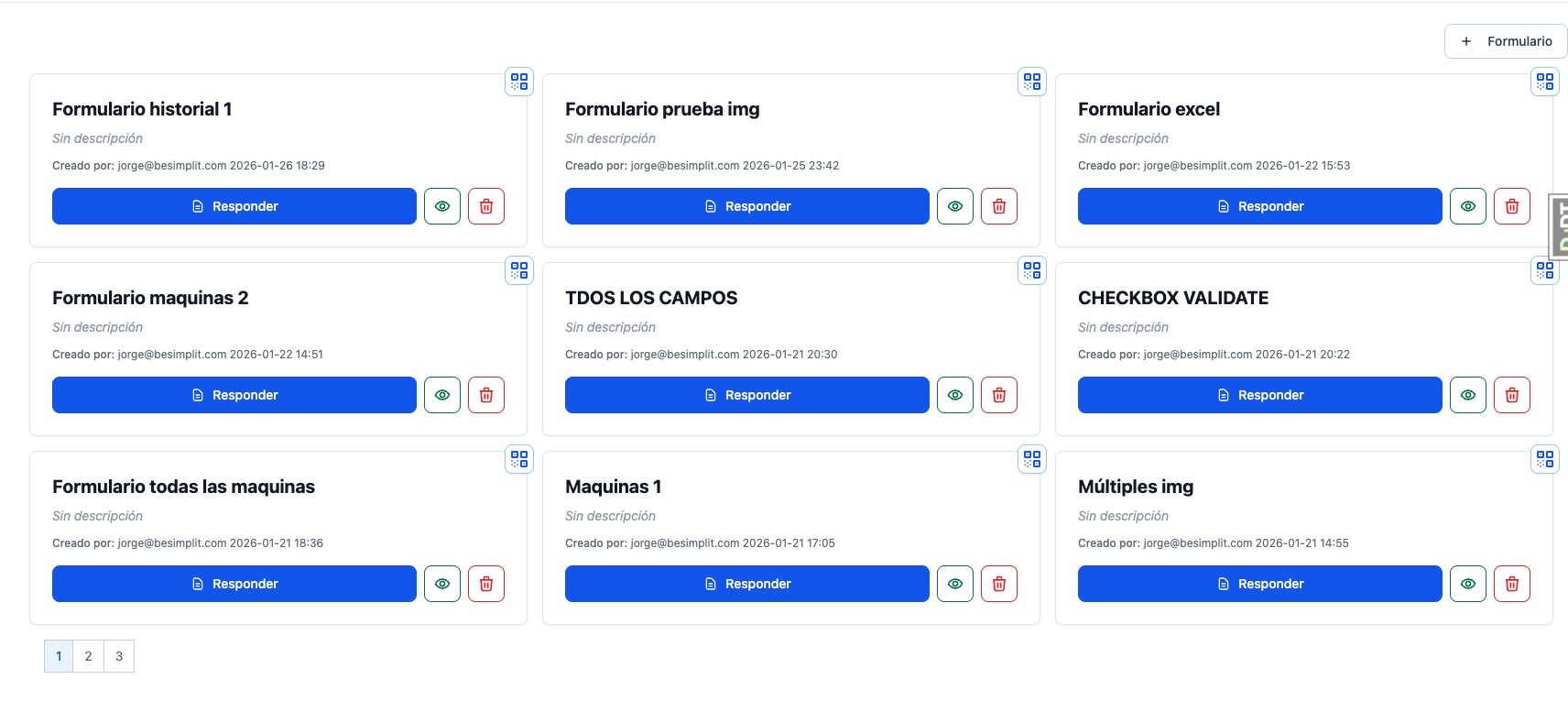Open the QR code for Formulario historial 1
The image size is (1568, 712).
click(518, 81)
